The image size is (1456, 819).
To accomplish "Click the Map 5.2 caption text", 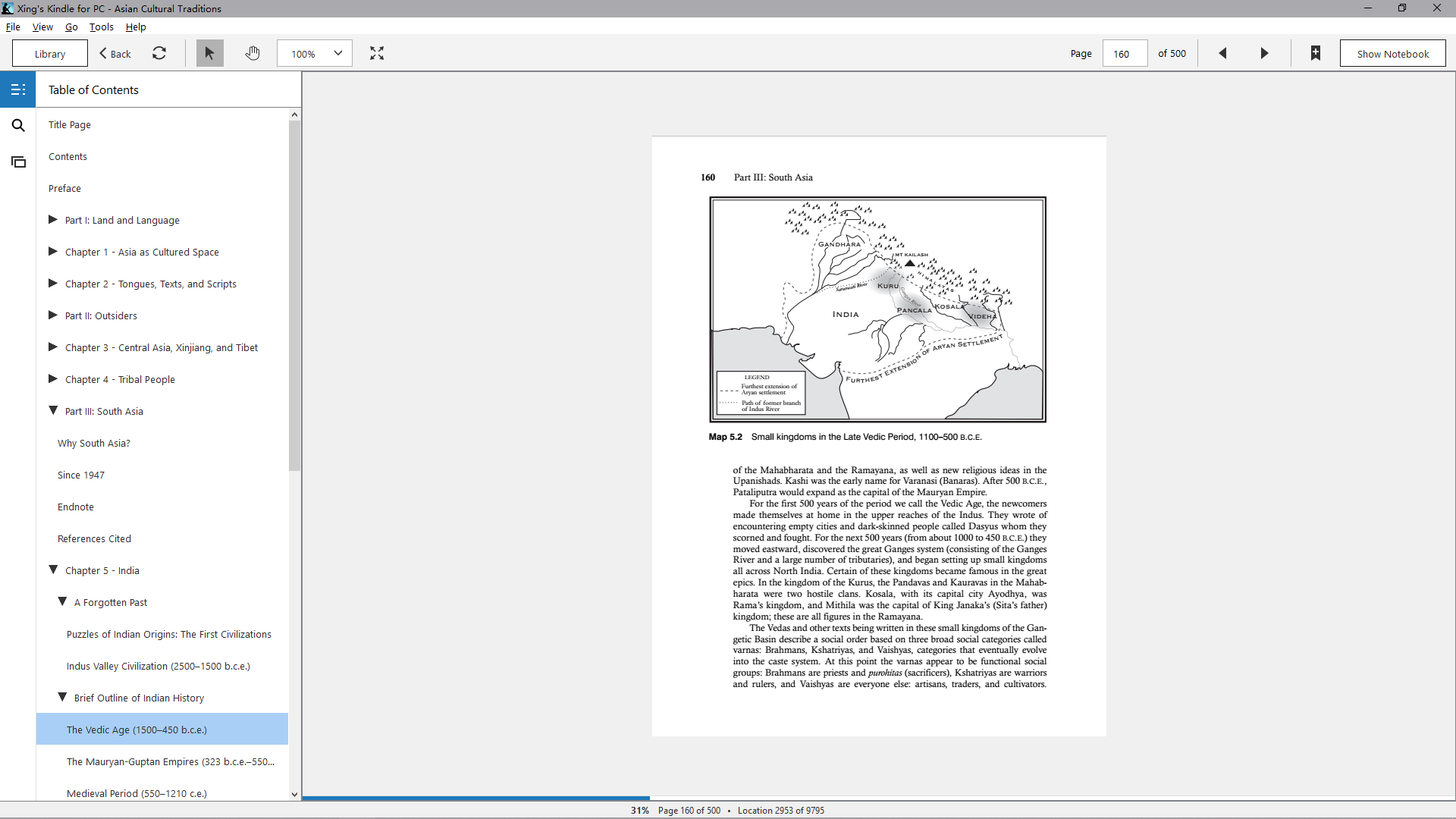I will click(x=845, y=437).
